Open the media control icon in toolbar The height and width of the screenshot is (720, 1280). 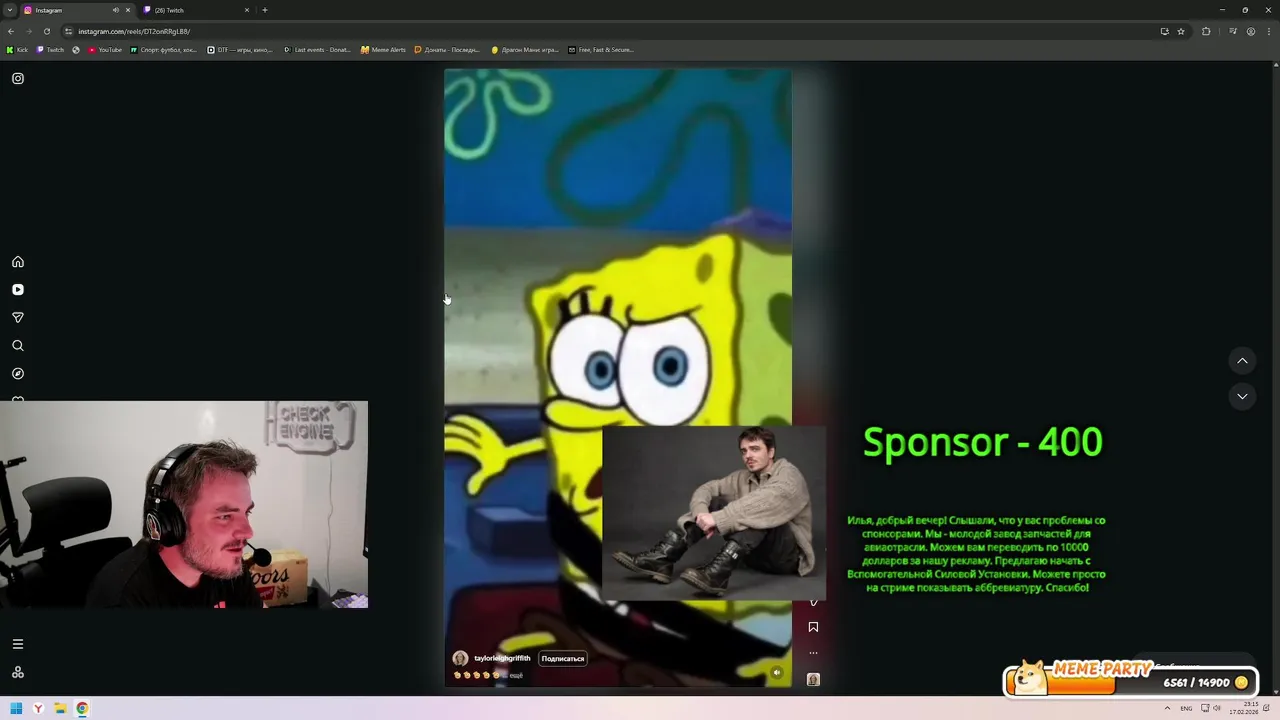coord(1233,31)
